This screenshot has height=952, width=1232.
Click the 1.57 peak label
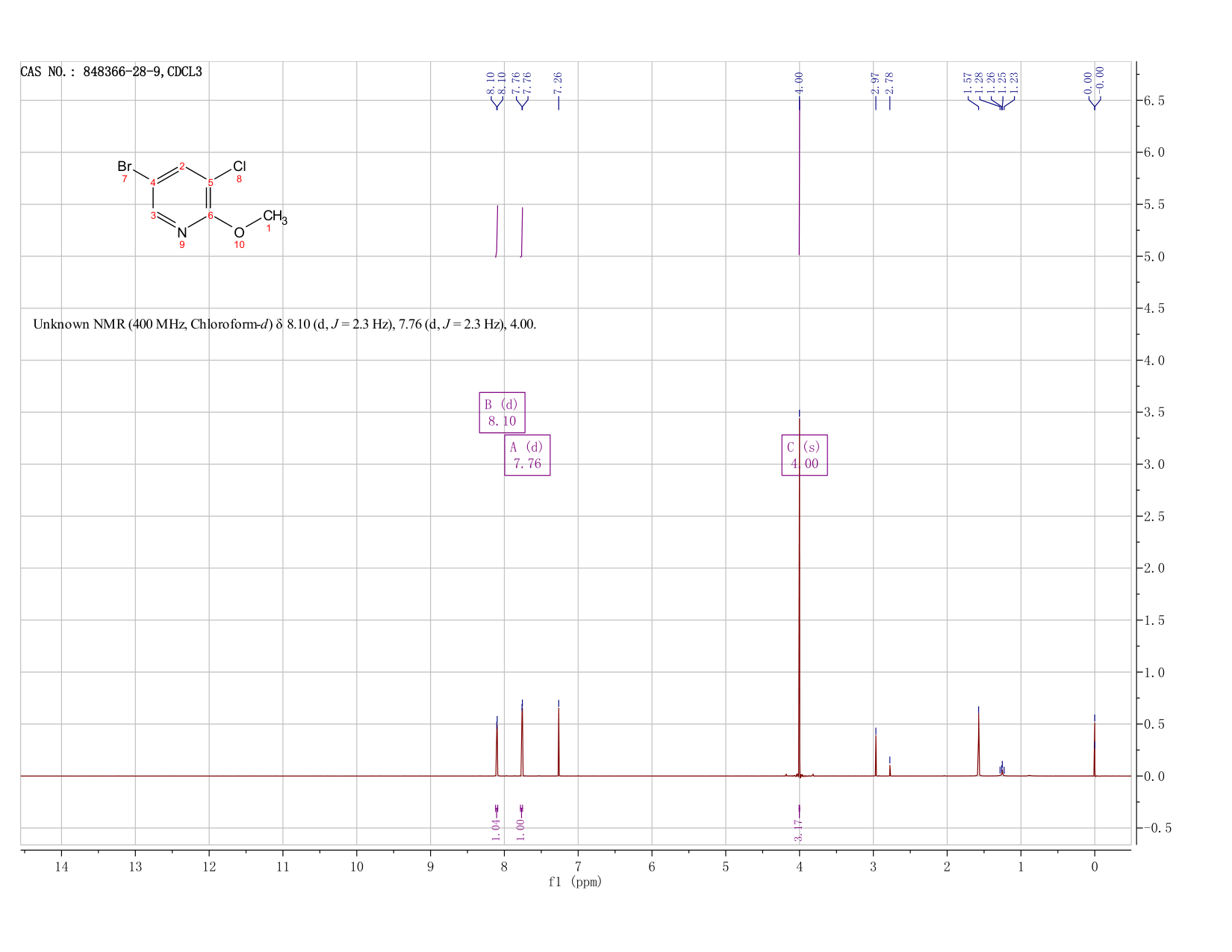click(x=968, y=82)
